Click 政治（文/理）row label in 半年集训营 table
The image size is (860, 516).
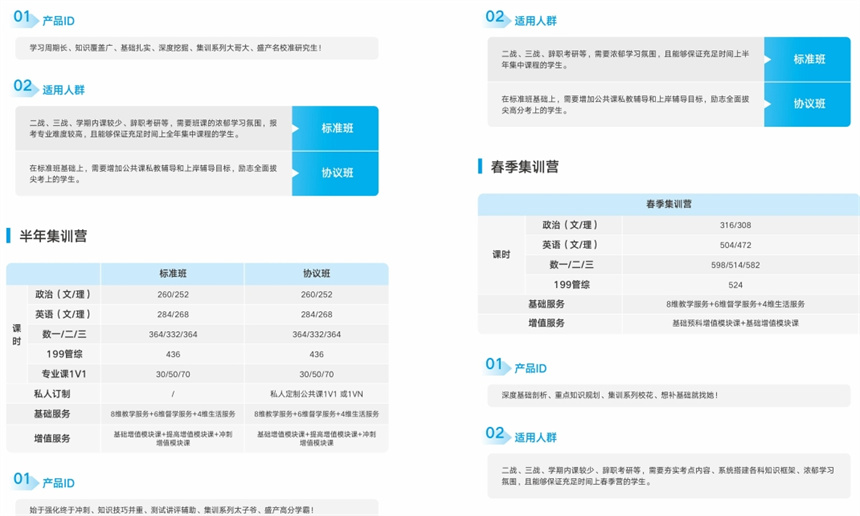tap(63, 294)
